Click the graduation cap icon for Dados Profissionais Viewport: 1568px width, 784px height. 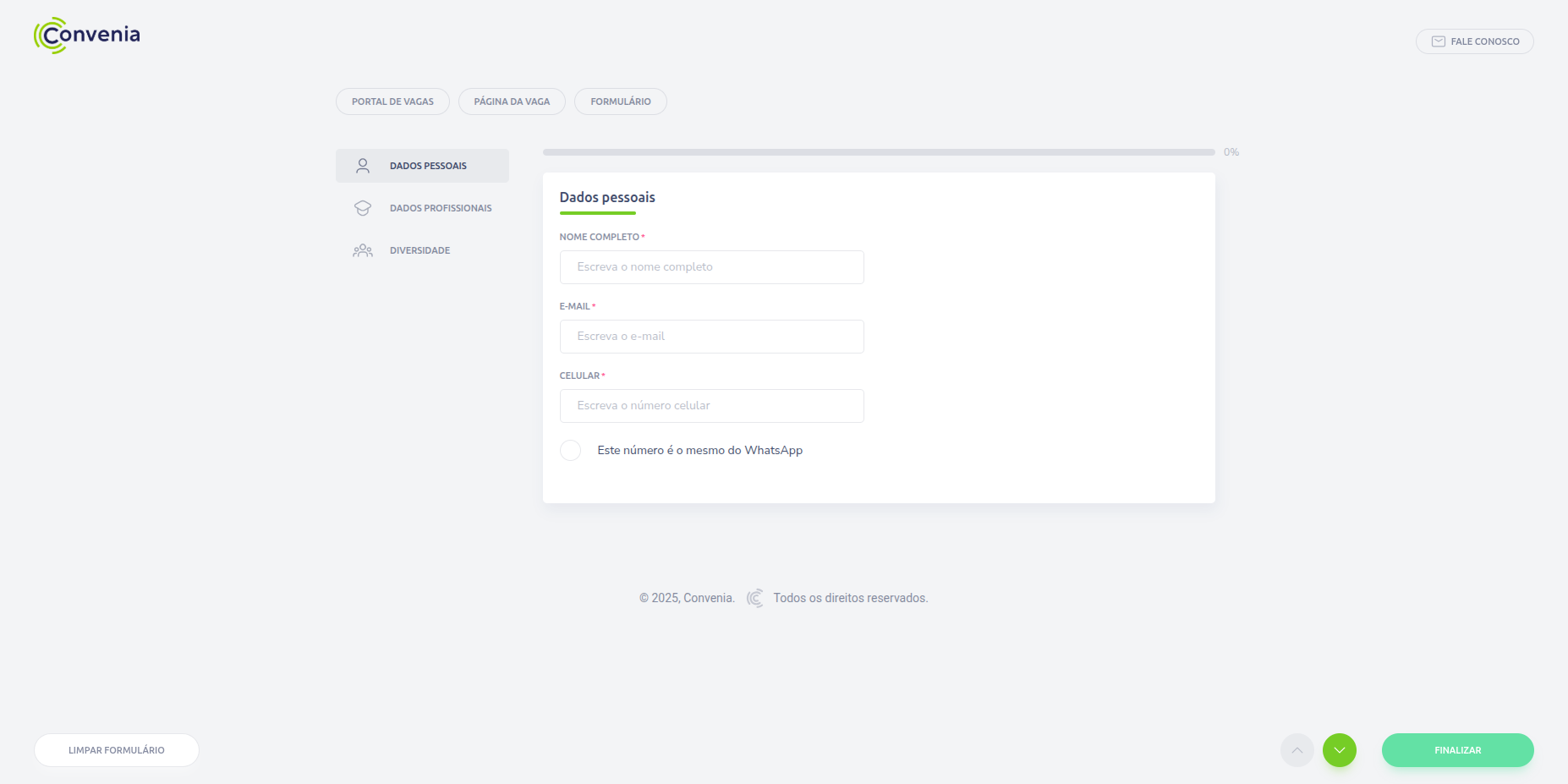click(363, 208)
